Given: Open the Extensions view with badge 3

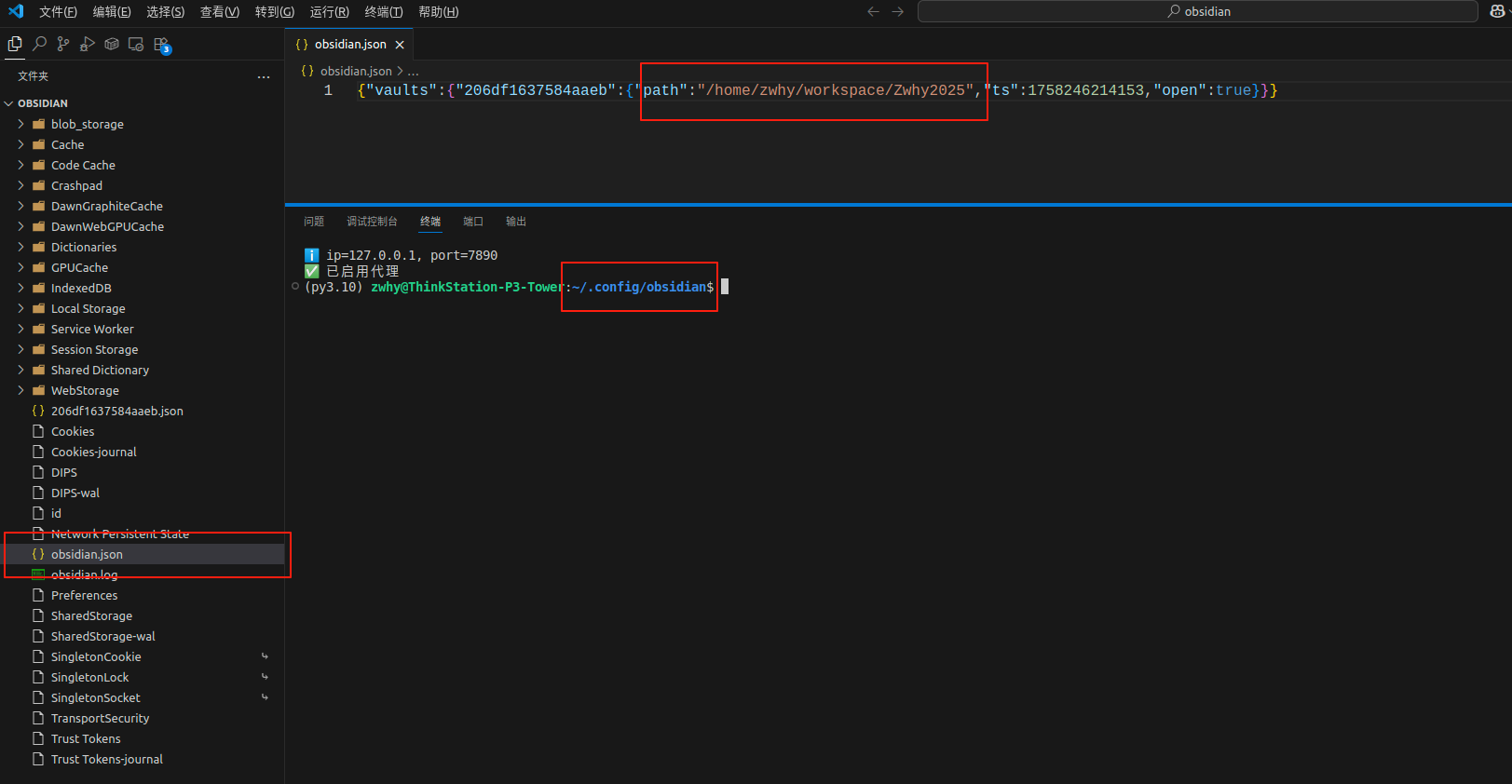Looking at the screenshot, I should (161, 45).
